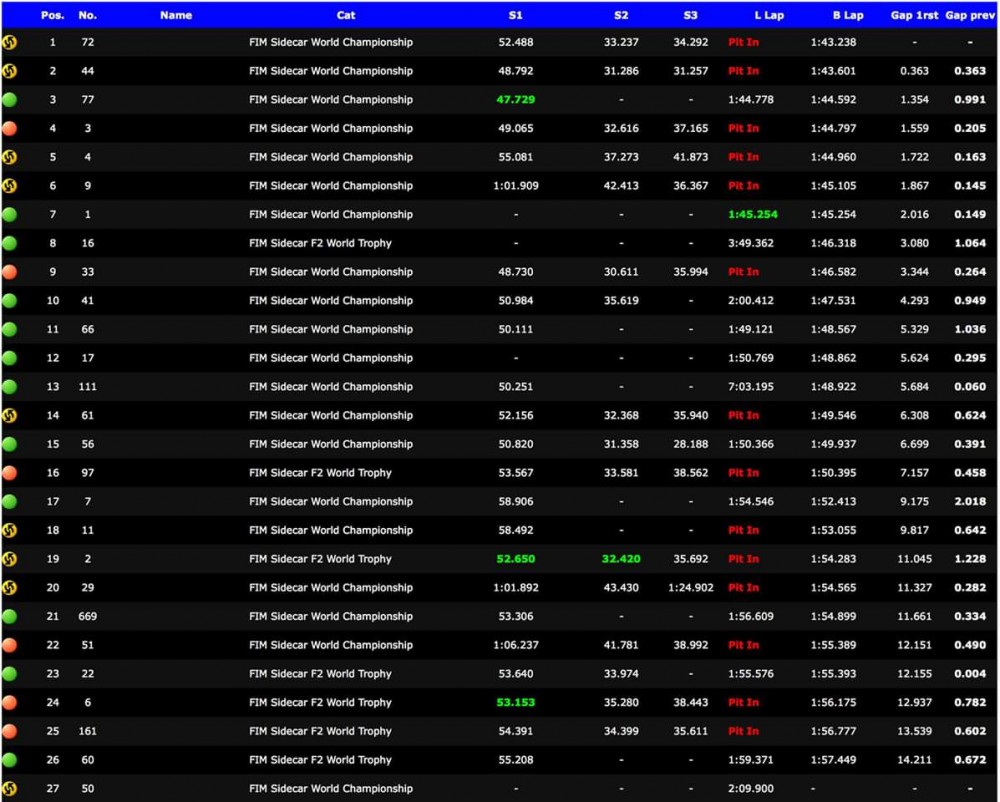Click the yellow status icon for position 1
Screen dimensions: 1000x802
coord(10,43)
